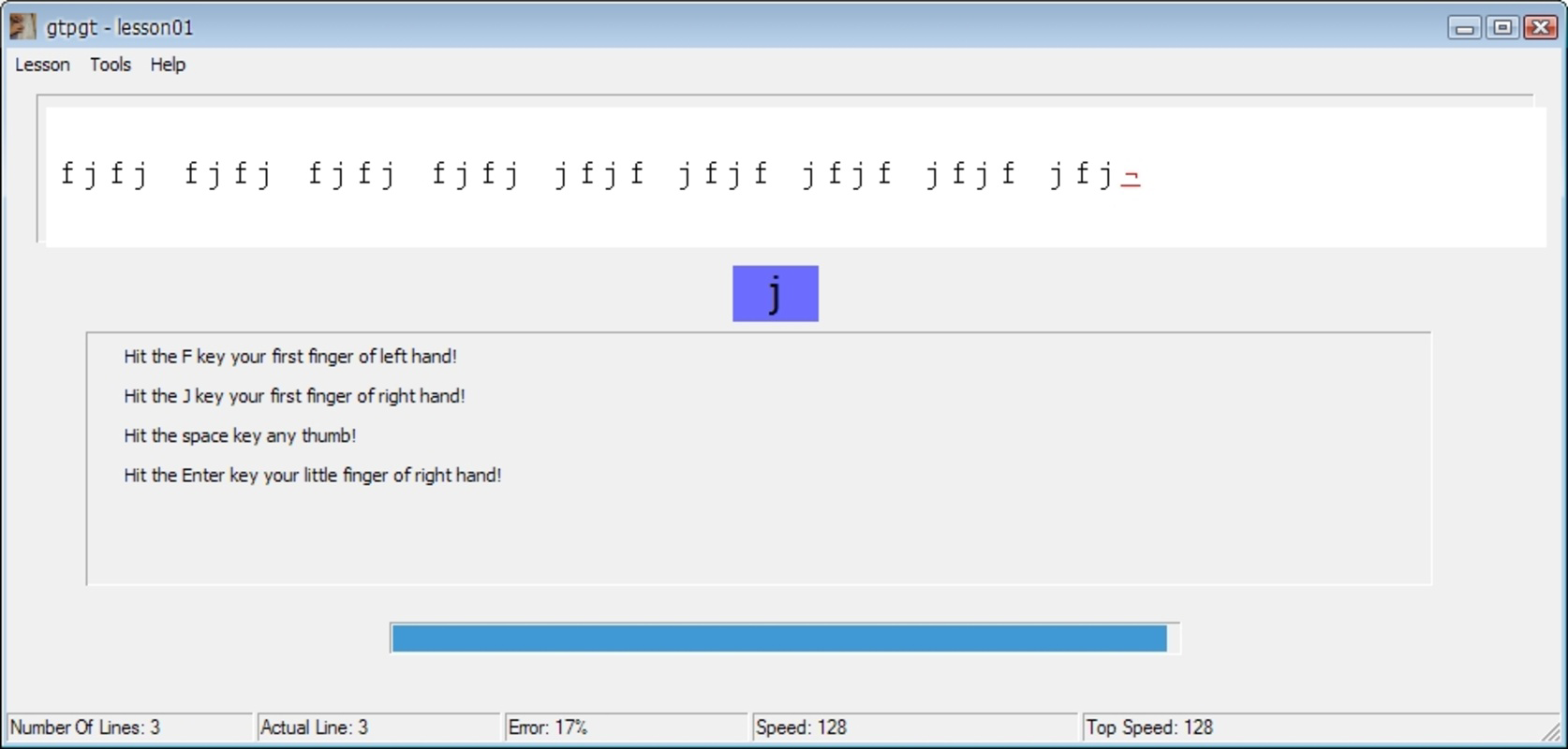This screenshot has width=1568, height=749.
Task: Click the gtpgt app icon in title bar
Action: [22, 27]
